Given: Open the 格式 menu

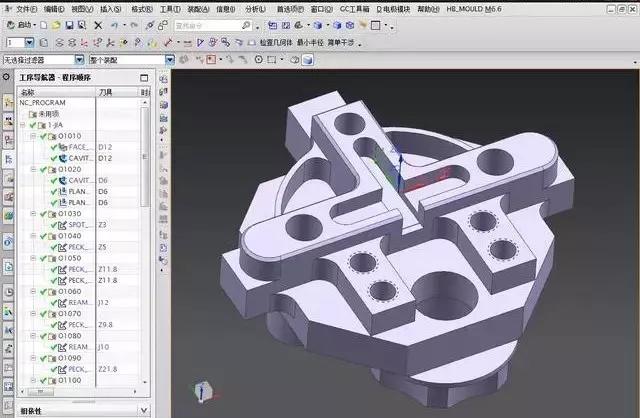Looking at the screenshot, I should [142, 9].
